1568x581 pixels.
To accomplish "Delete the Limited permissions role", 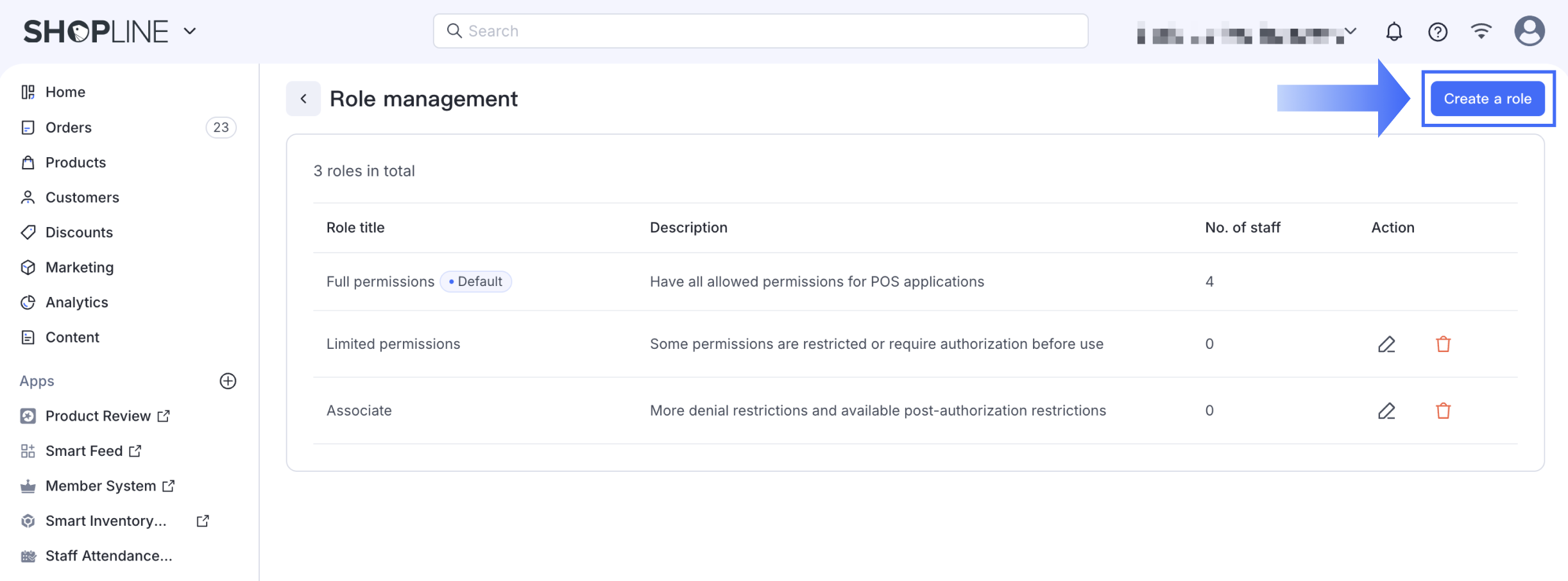I will pyautogui.click(x=1443, y=344).
